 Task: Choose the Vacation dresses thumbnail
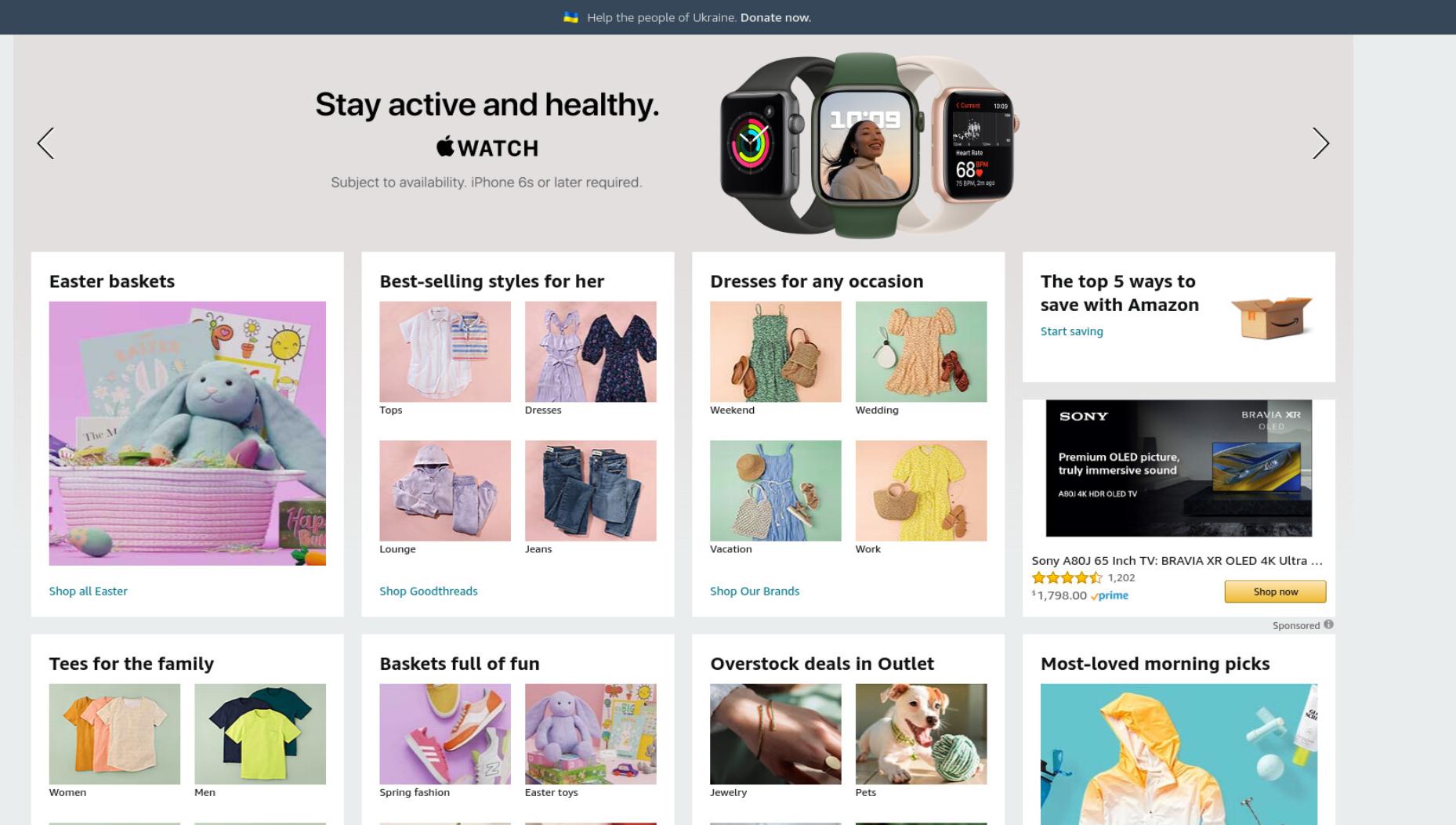(776, 490)
